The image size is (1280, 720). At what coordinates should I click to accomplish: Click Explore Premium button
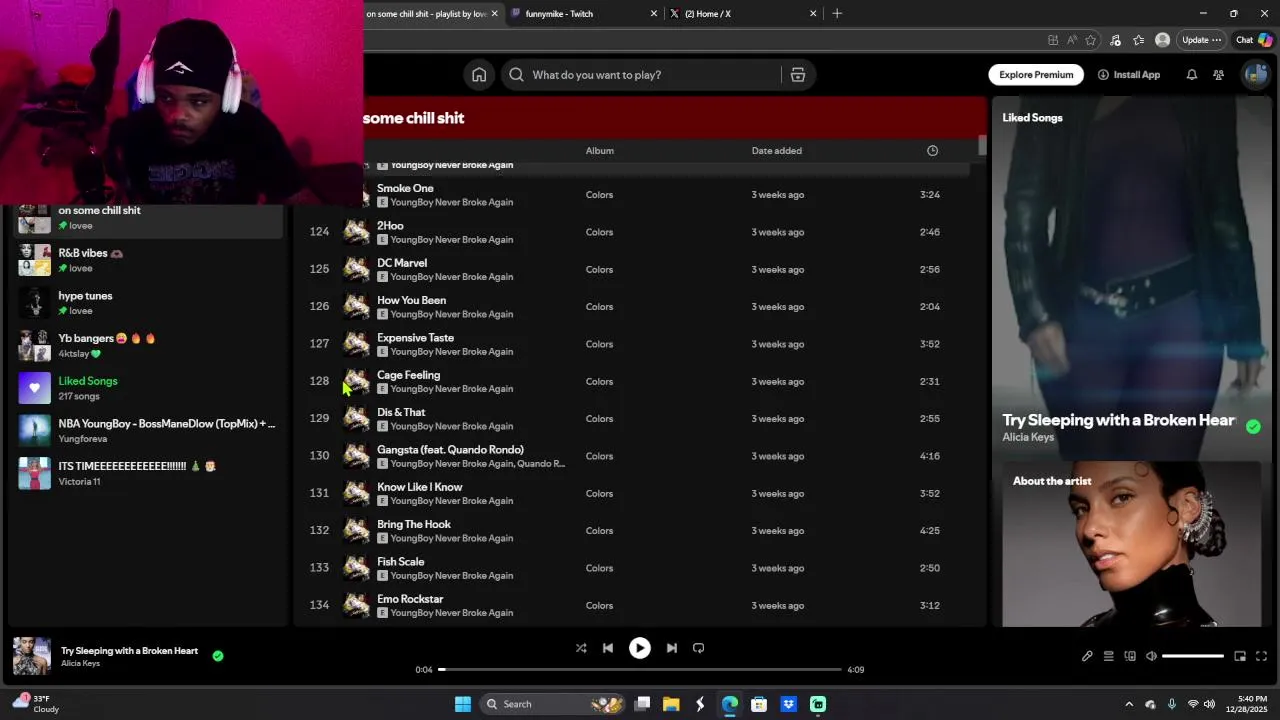click(x=1036, y=75)
